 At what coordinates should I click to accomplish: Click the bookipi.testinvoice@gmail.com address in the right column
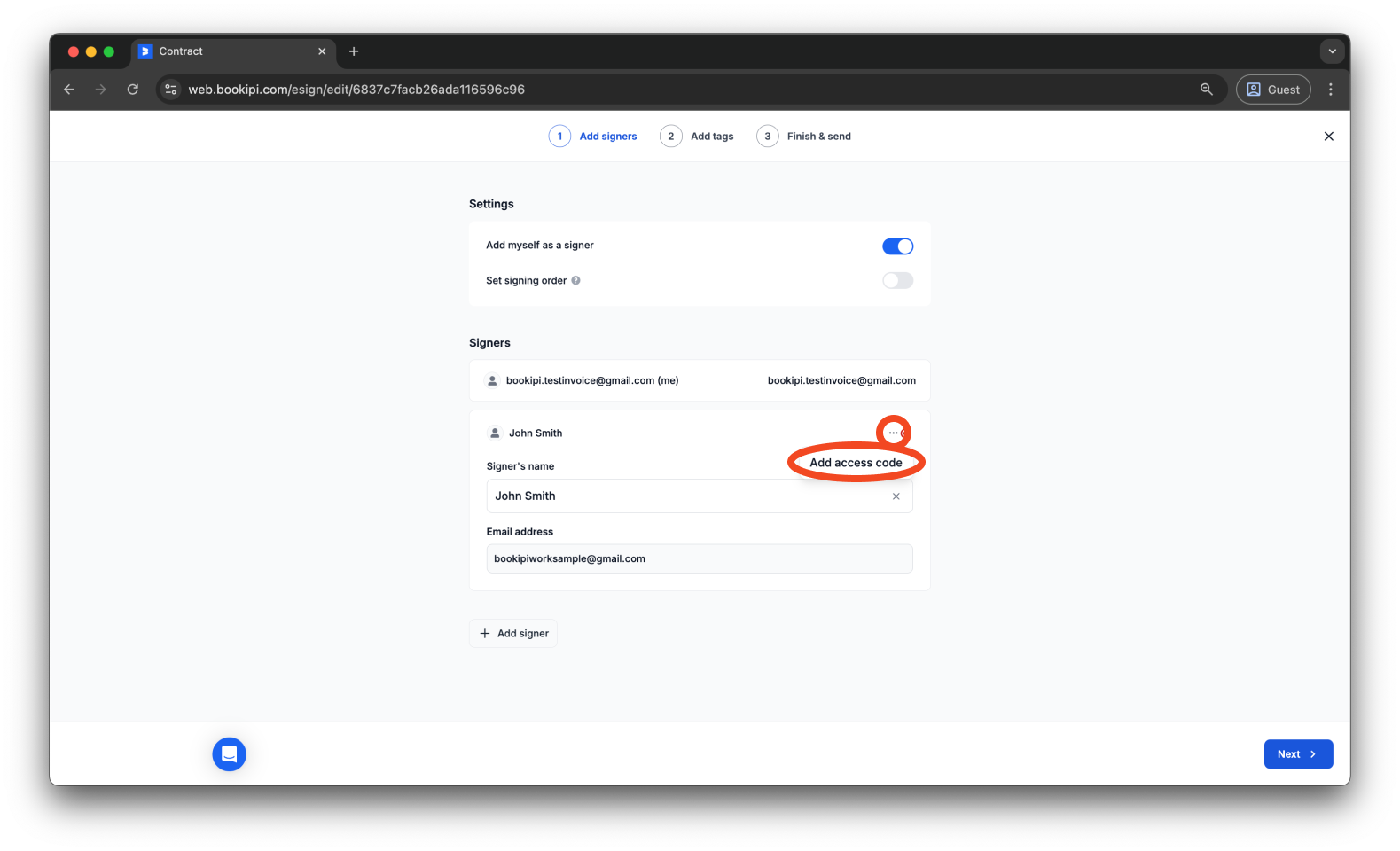[x=841, y=380]
